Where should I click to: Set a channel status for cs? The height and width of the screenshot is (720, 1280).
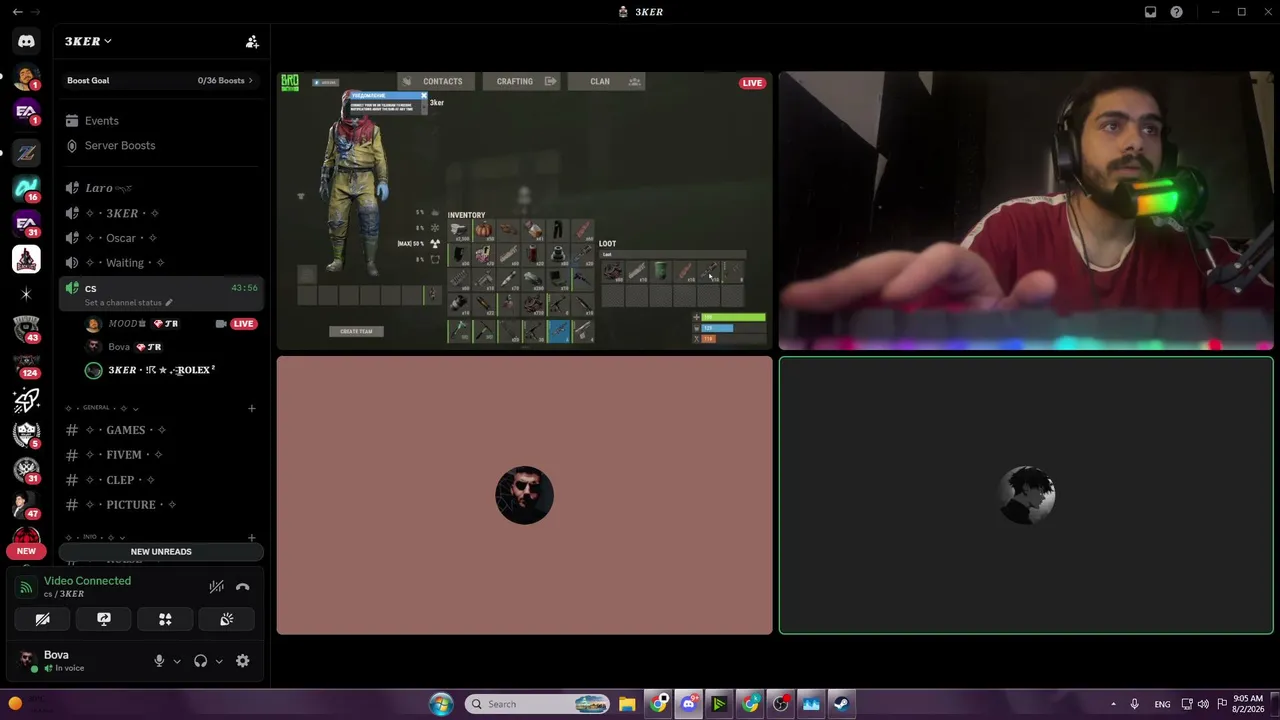[128, 303]
